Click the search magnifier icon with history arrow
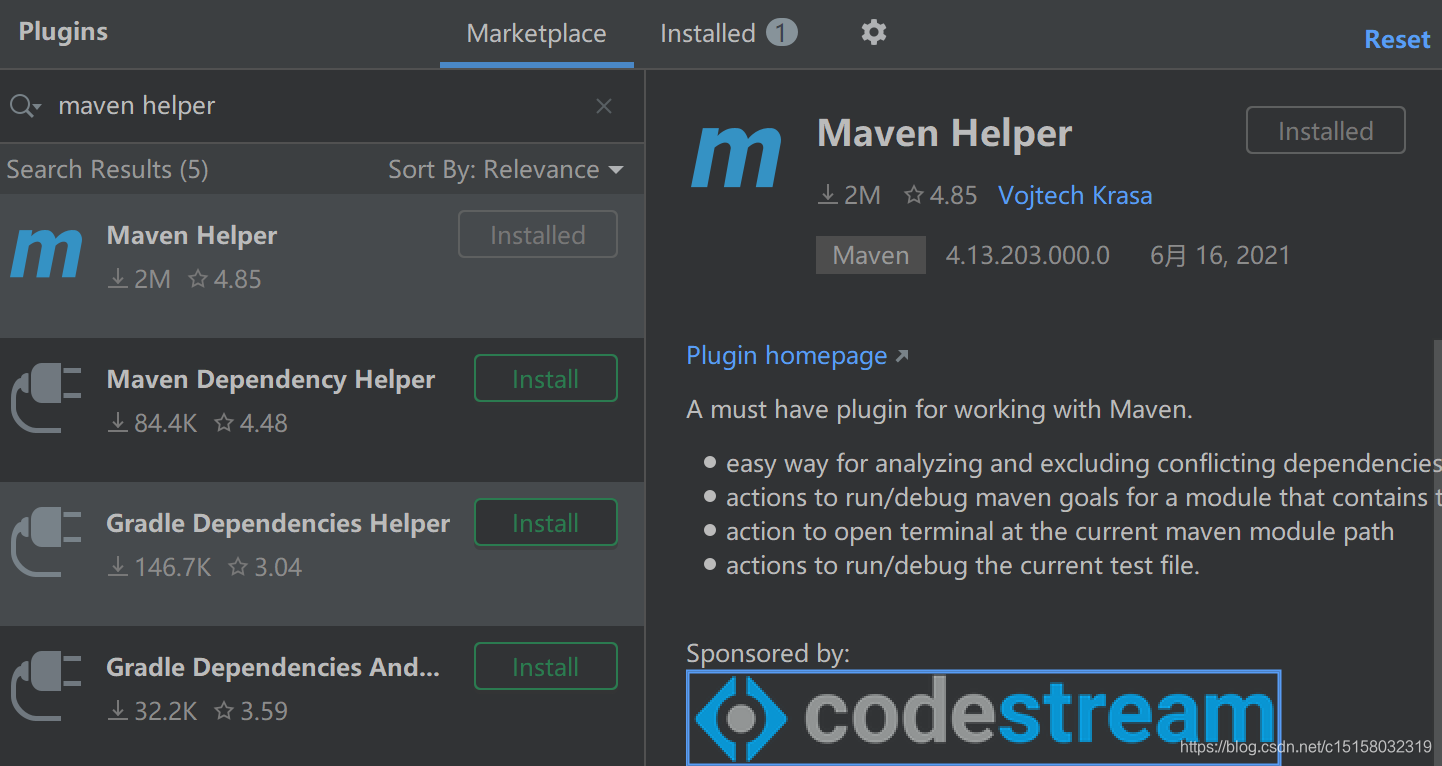 (x=25, y=106)
